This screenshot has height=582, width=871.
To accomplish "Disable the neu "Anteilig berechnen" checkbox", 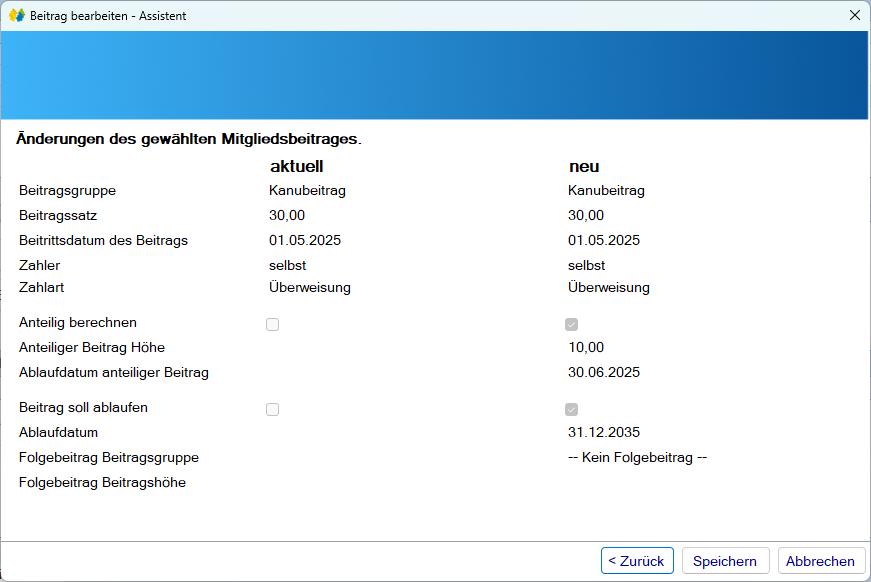I will pos(571,323).
